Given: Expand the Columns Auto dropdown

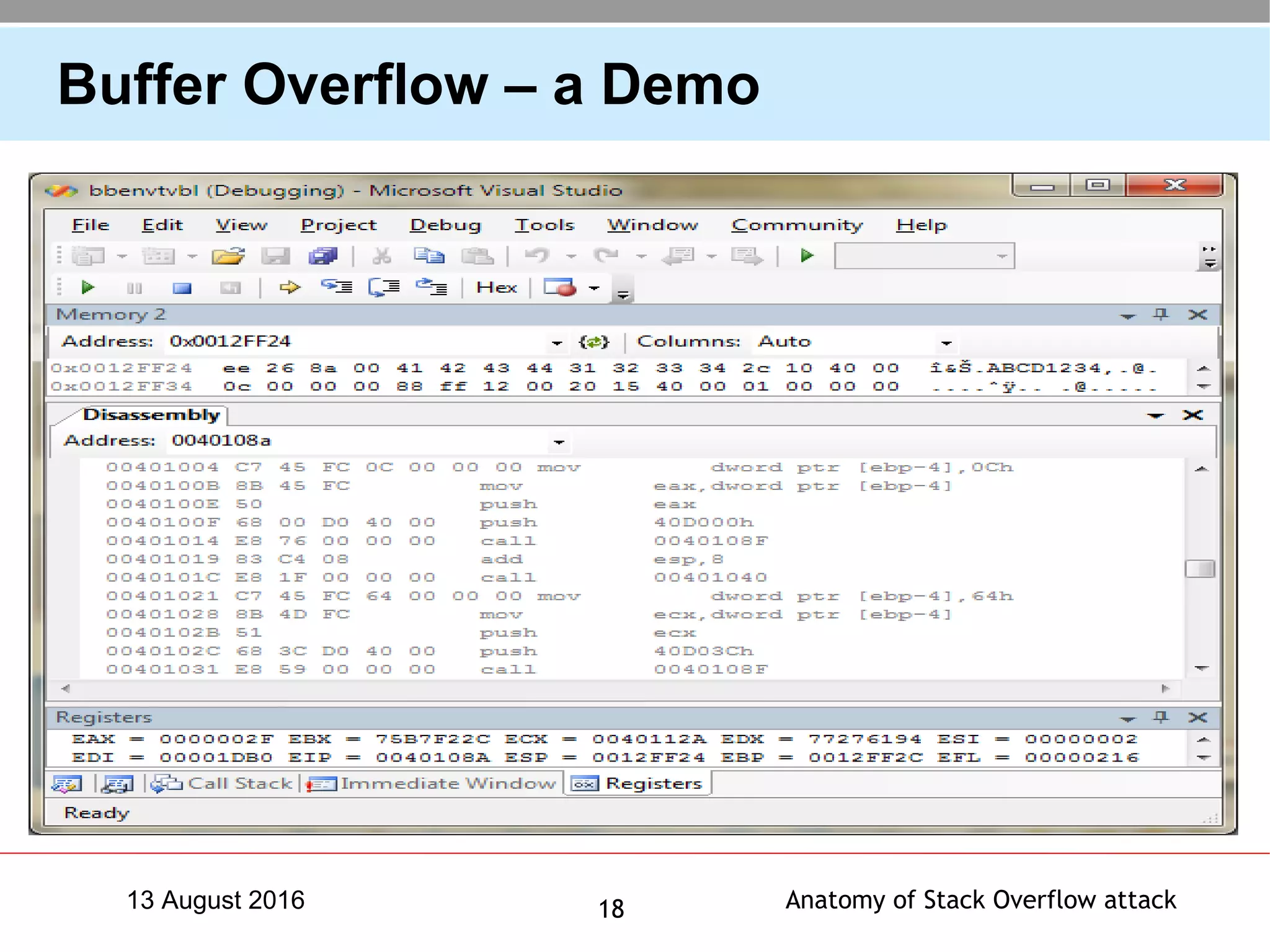Looking at the screenshot, I should click(x=946, y=343).
